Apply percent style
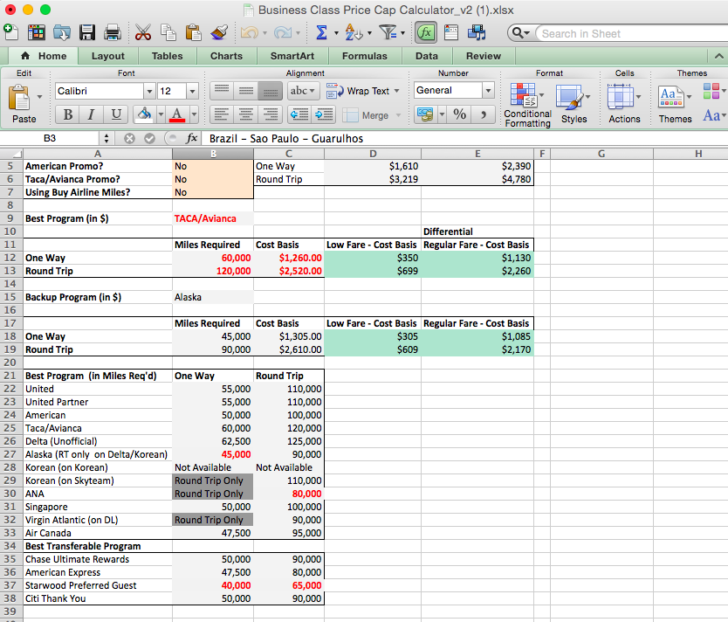Image resolution: width=728 pixels, height=622 pixels. pos(460,114)
